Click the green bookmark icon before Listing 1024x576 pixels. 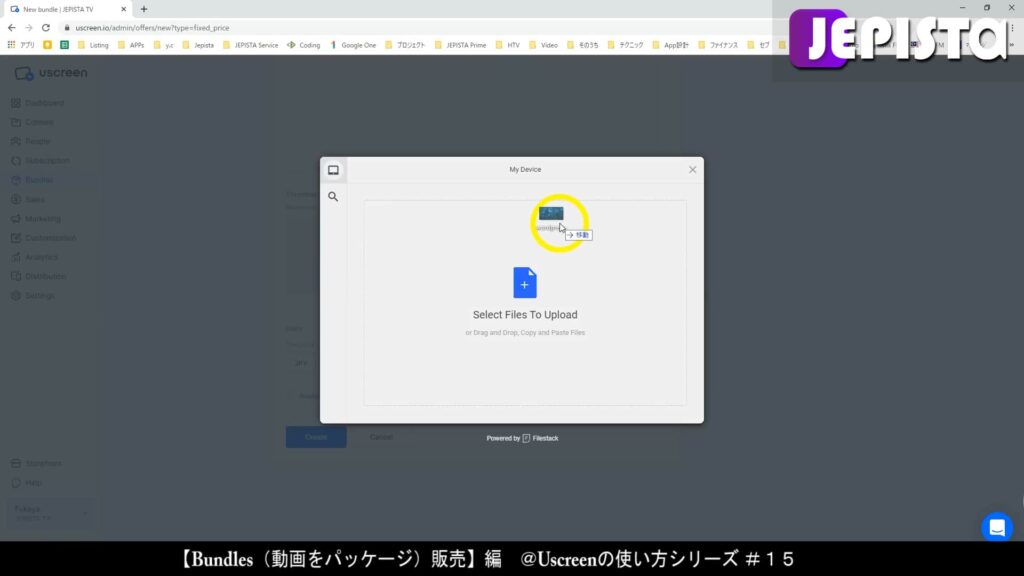[65, 45]
